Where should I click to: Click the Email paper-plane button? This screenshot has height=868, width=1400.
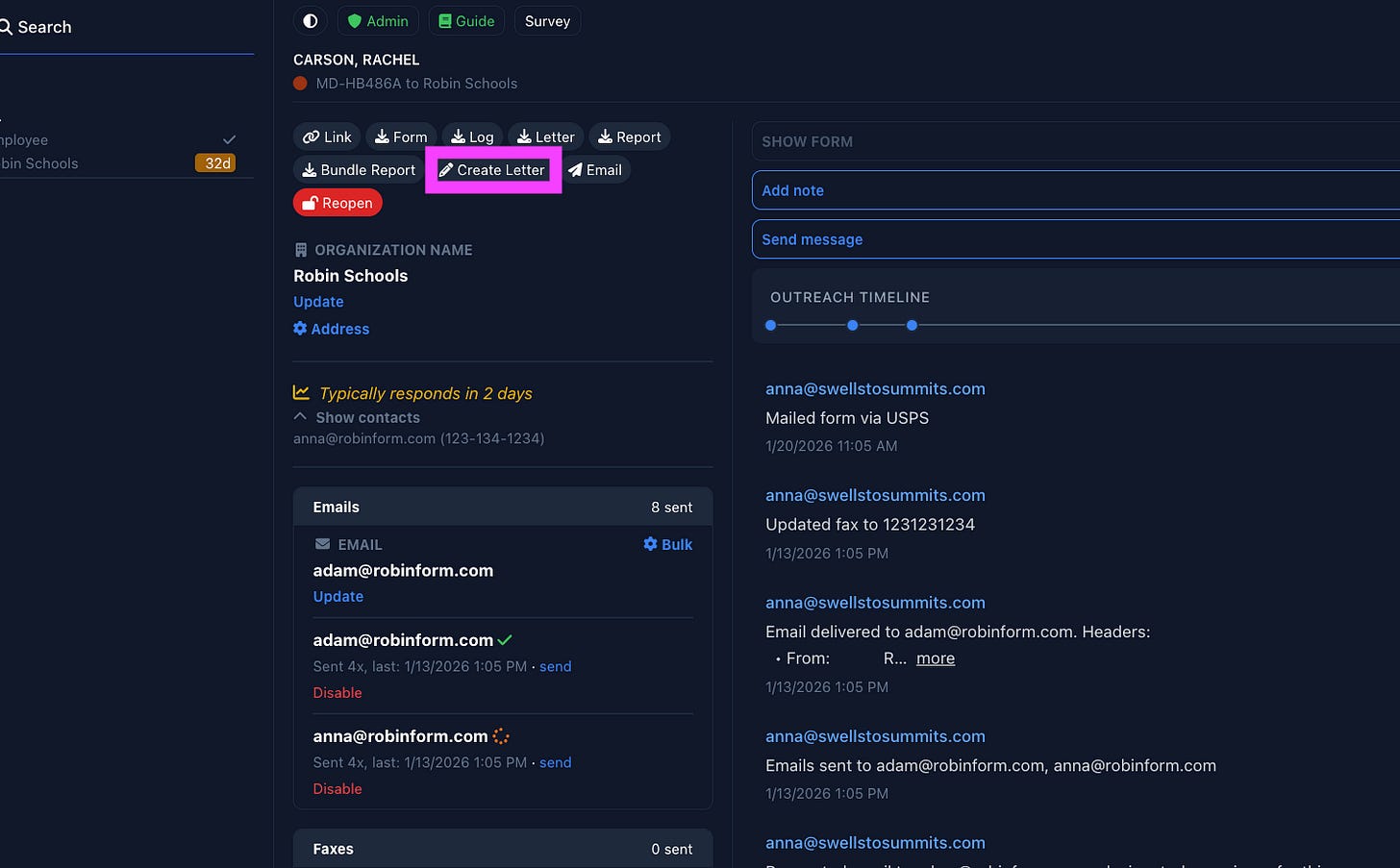click(x=595, y=170)
